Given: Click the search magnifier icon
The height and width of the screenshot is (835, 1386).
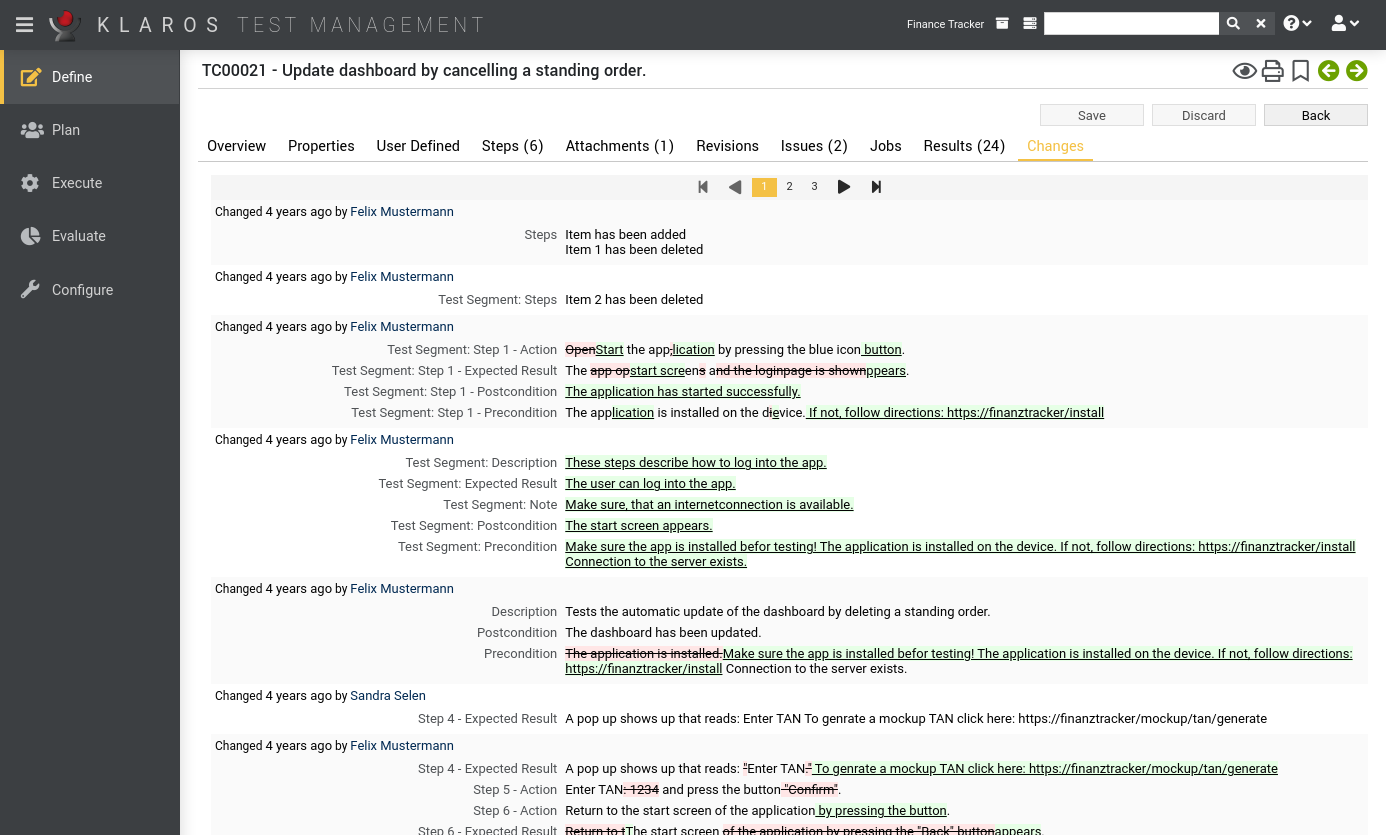Looking at the screenshot, I should click(1233, 24).
